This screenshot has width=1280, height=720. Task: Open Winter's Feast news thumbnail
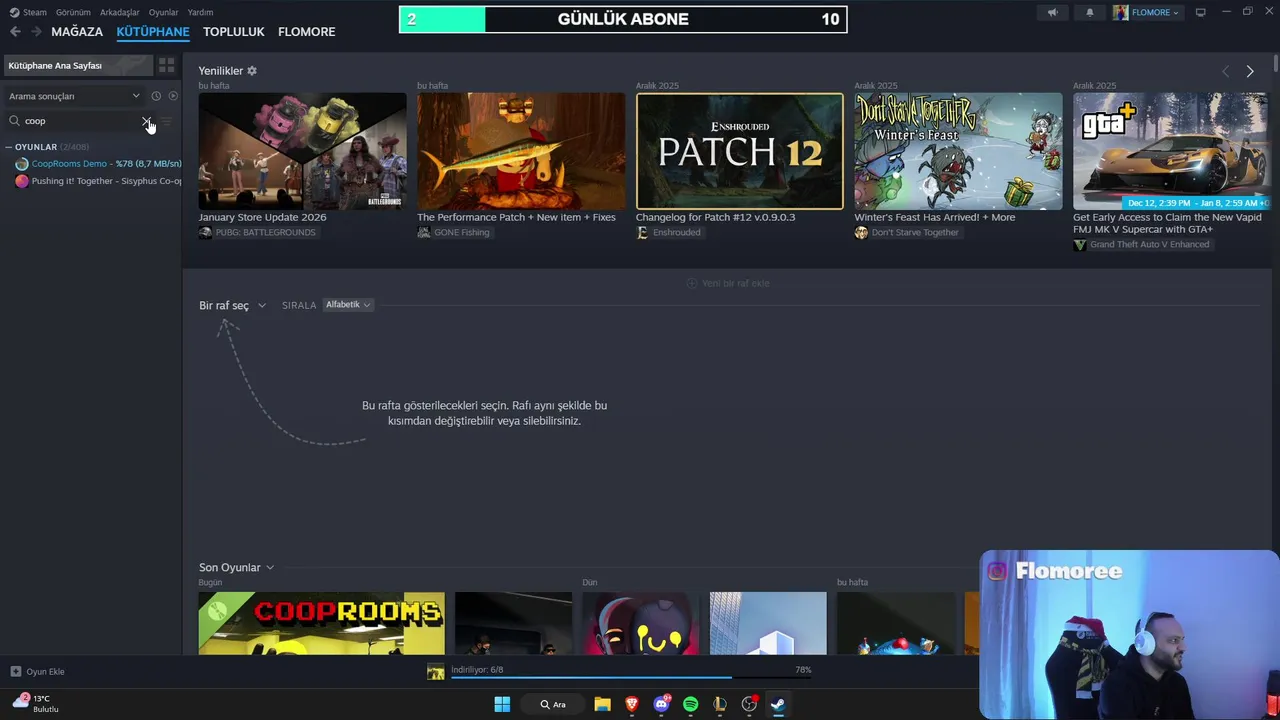click(958, 151)
